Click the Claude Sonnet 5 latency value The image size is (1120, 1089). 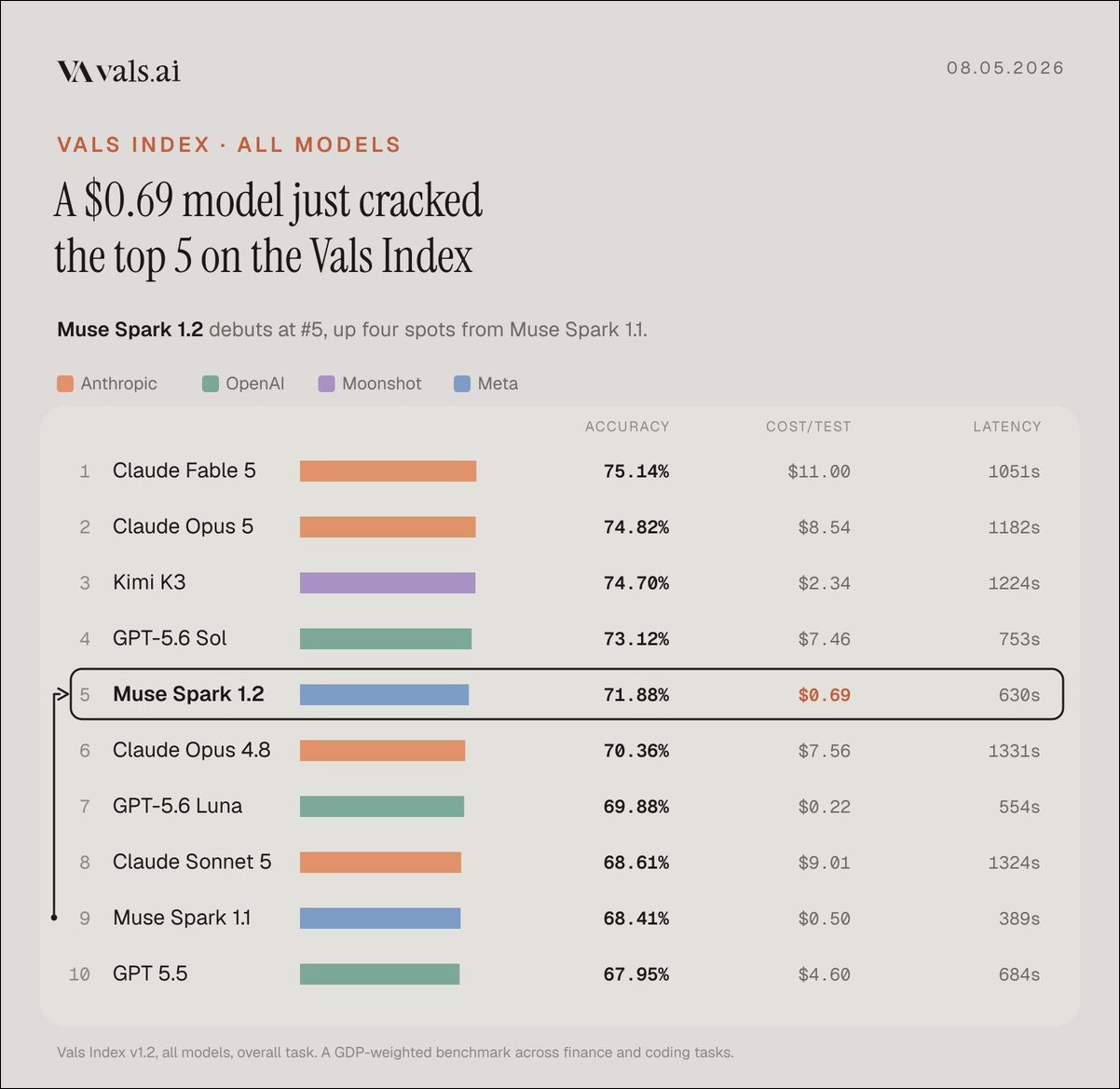(x=1014, y=863)
